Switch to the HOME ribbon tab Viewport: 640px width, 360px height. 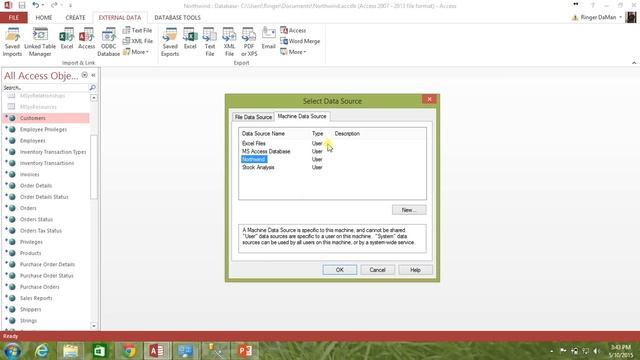(x=44, y=18)
